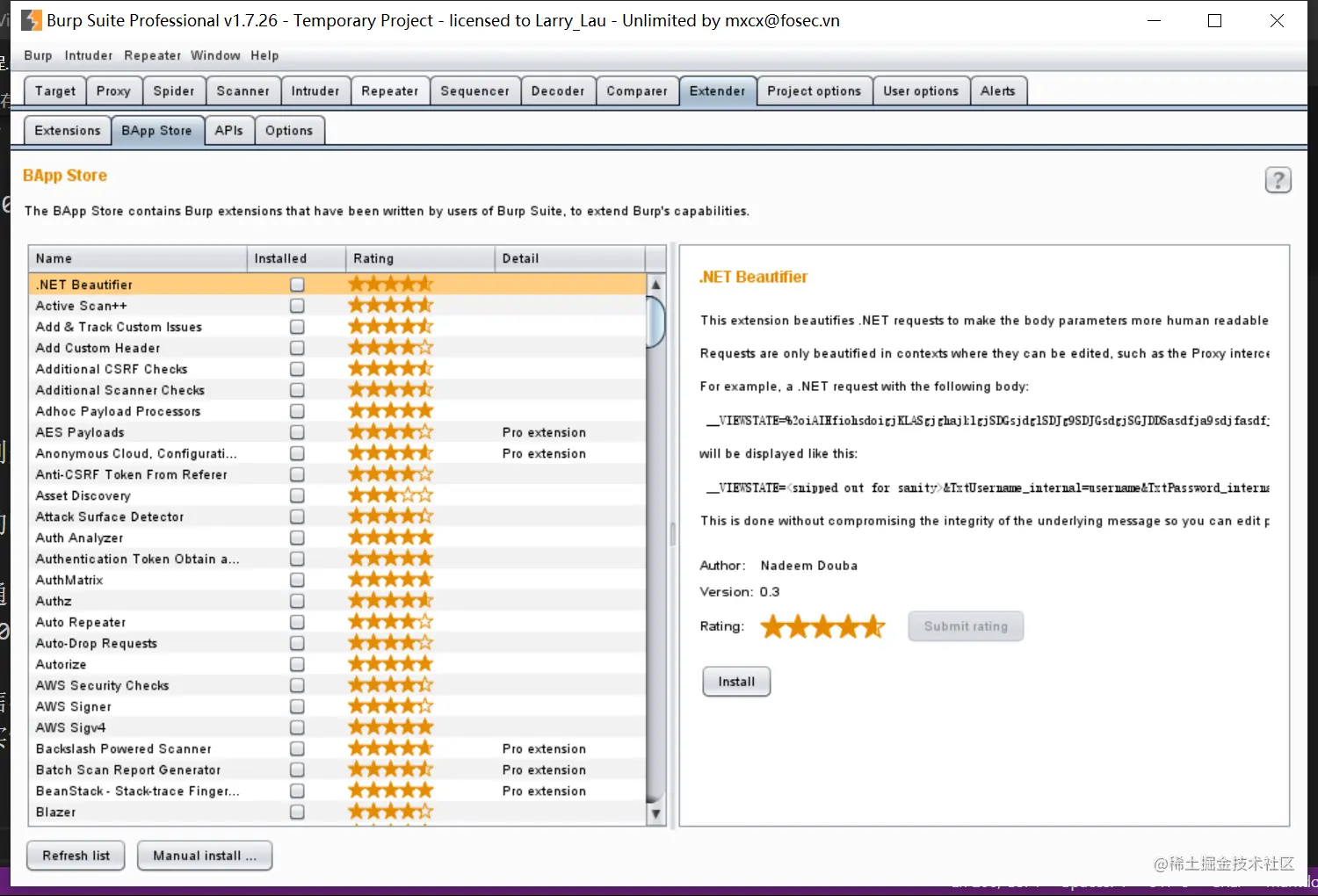Select the Additional Scanner Checks row
Image resolution: width=1318 pixels, height=896 pixels.
pos(337,390)
